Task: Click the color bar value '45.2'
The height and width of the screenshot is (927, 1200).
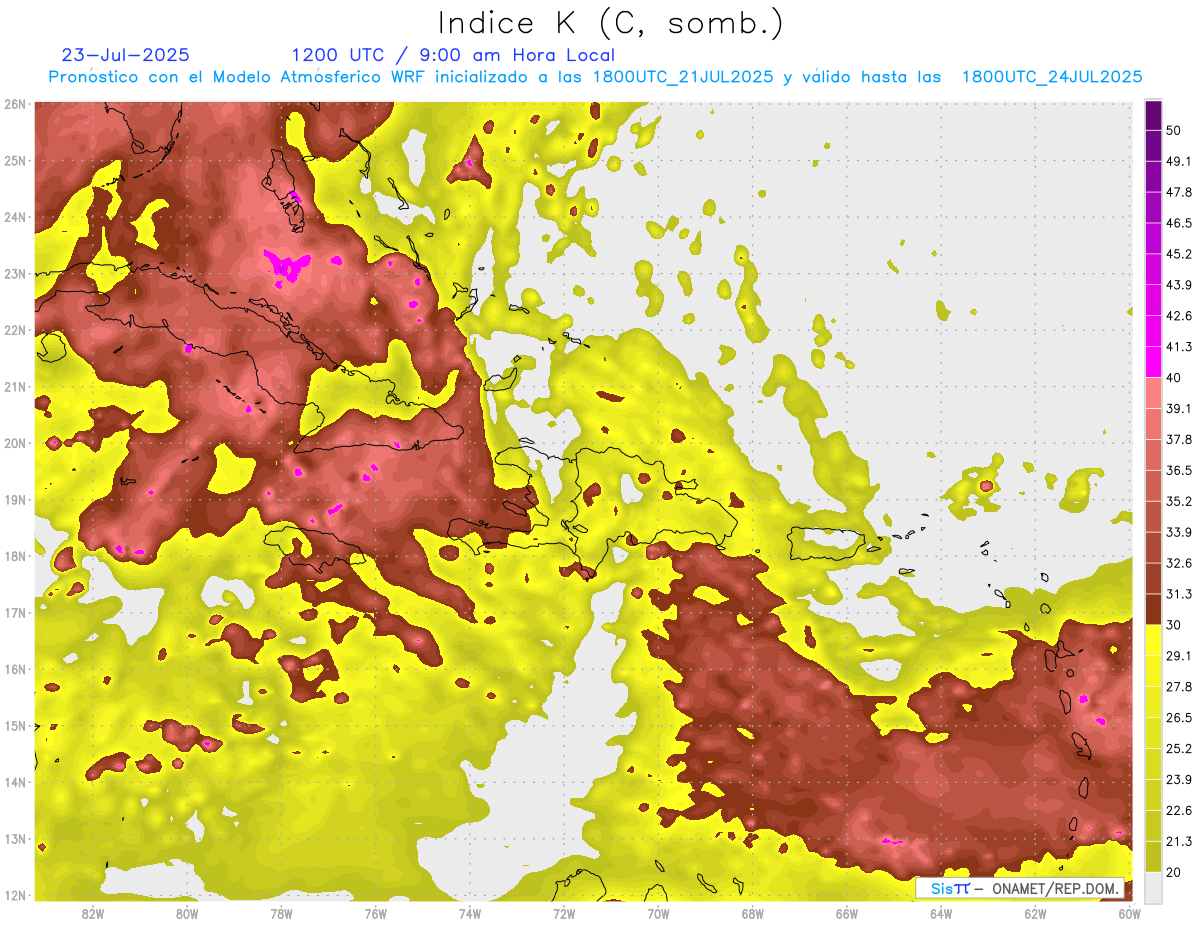Action: (x=1178, y=254)
